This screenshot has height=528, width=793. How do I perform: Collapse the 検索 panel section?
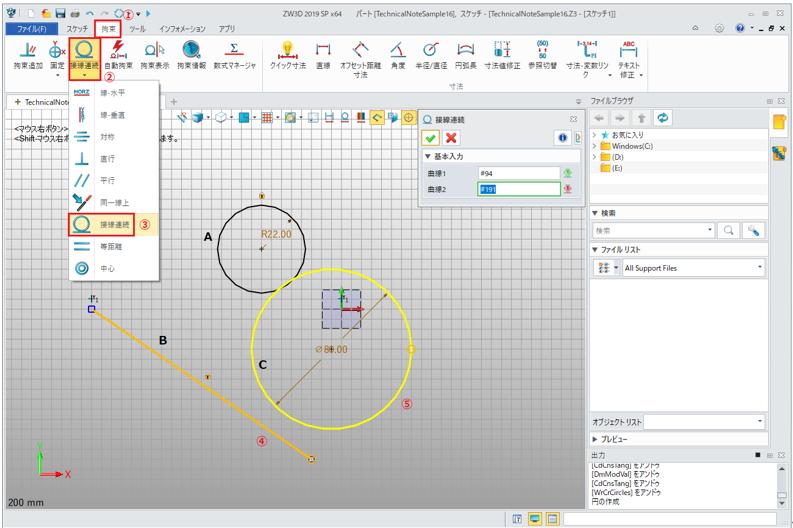(x=595, y=213)
